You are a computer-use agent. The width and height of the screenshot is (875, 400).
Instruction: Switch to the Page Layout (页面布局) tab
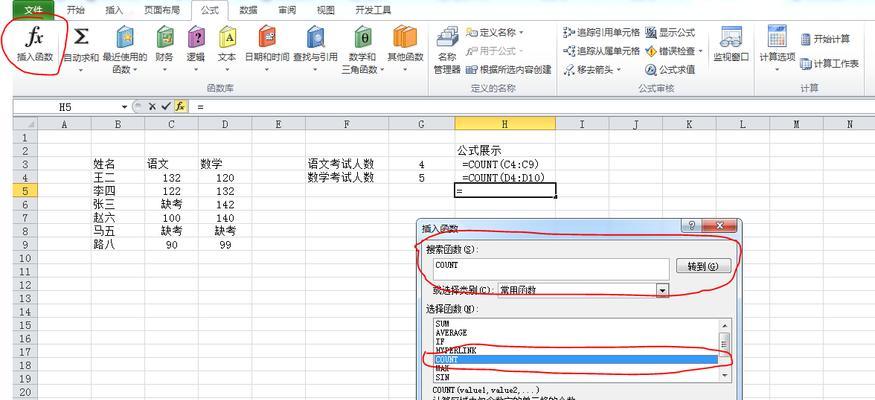[x=161, y=10]
